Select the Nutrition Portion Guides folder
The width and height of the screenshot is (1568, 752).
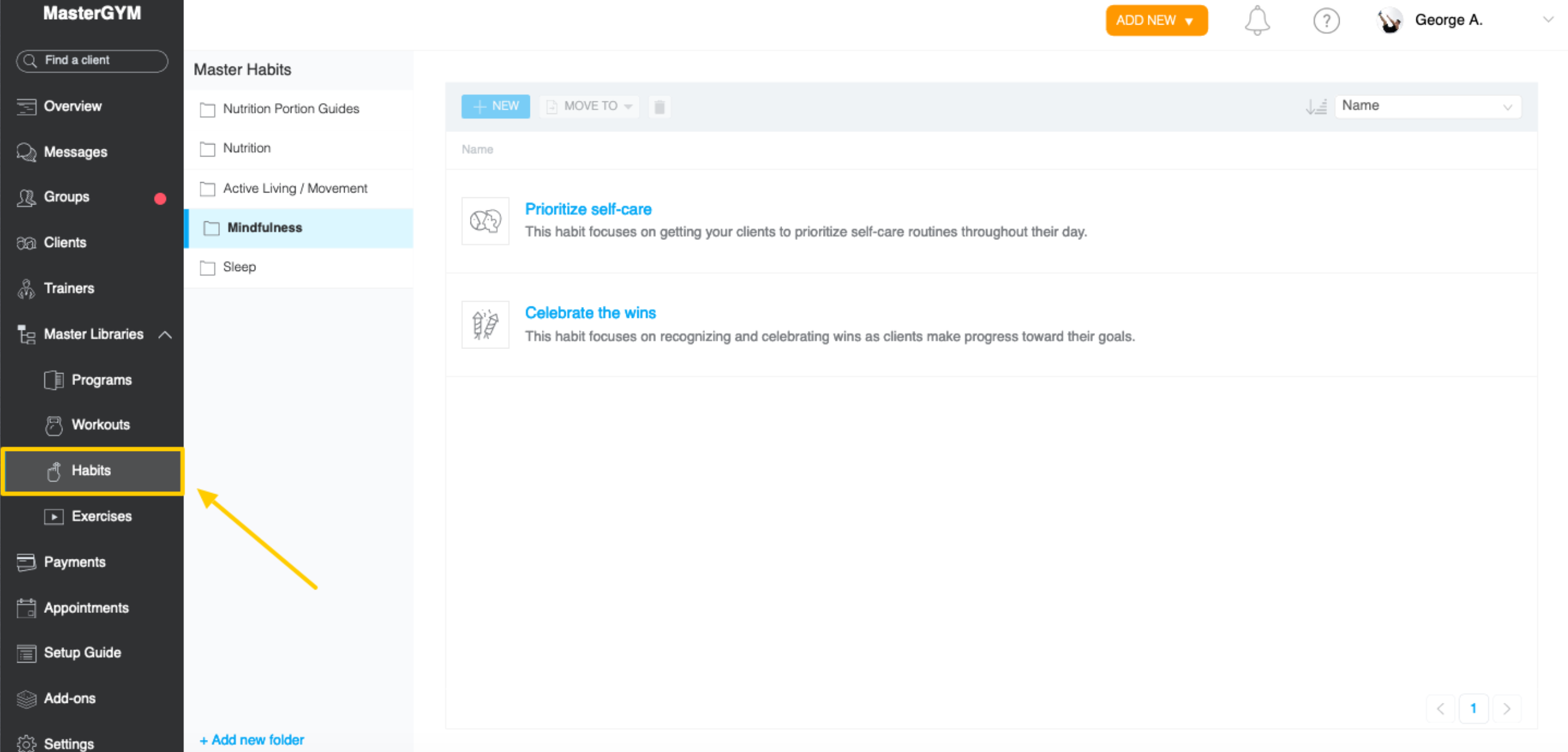coord(299,109)
